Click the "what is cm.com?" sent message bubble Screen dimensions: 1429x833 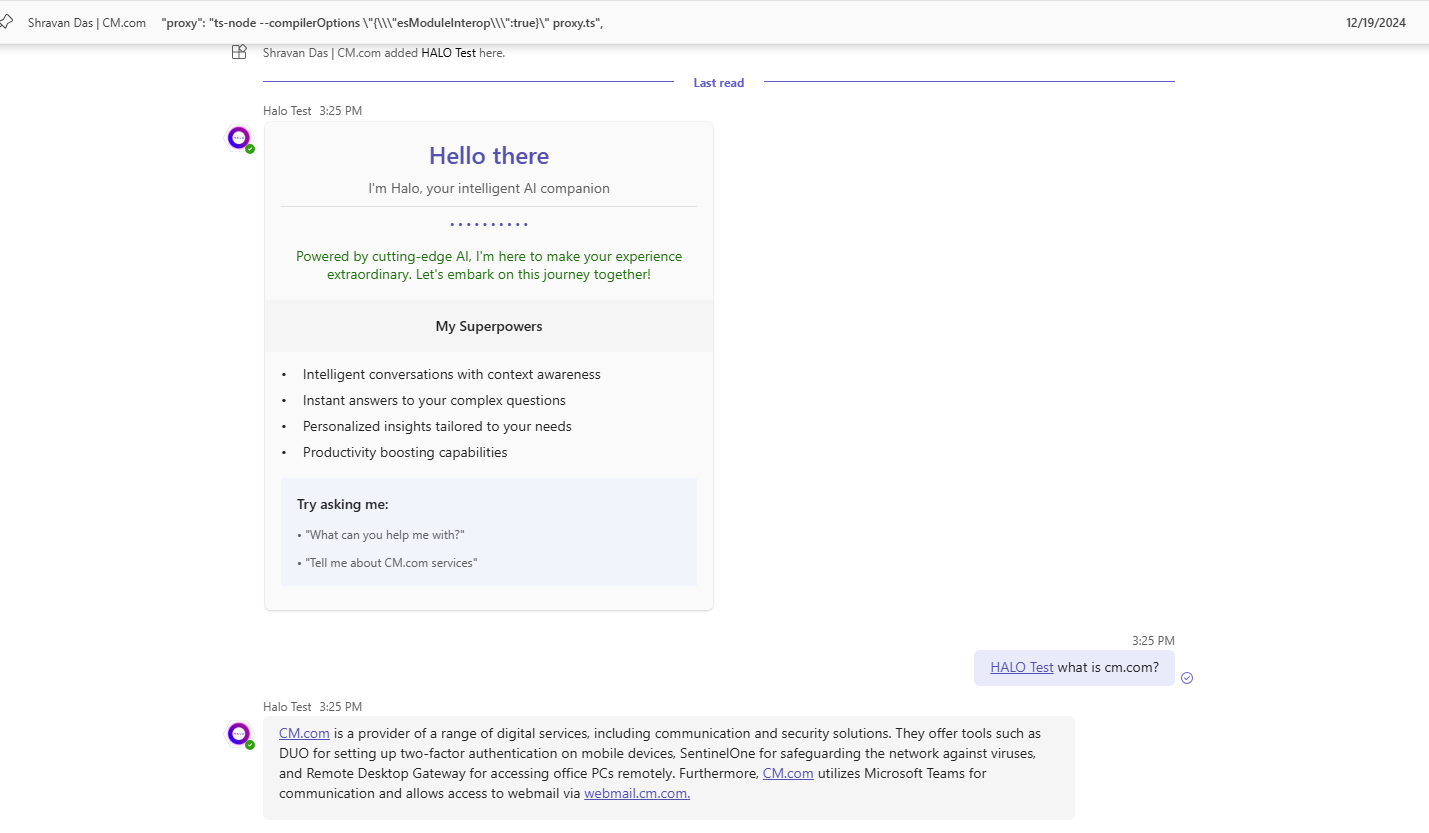coord(1074,668)
